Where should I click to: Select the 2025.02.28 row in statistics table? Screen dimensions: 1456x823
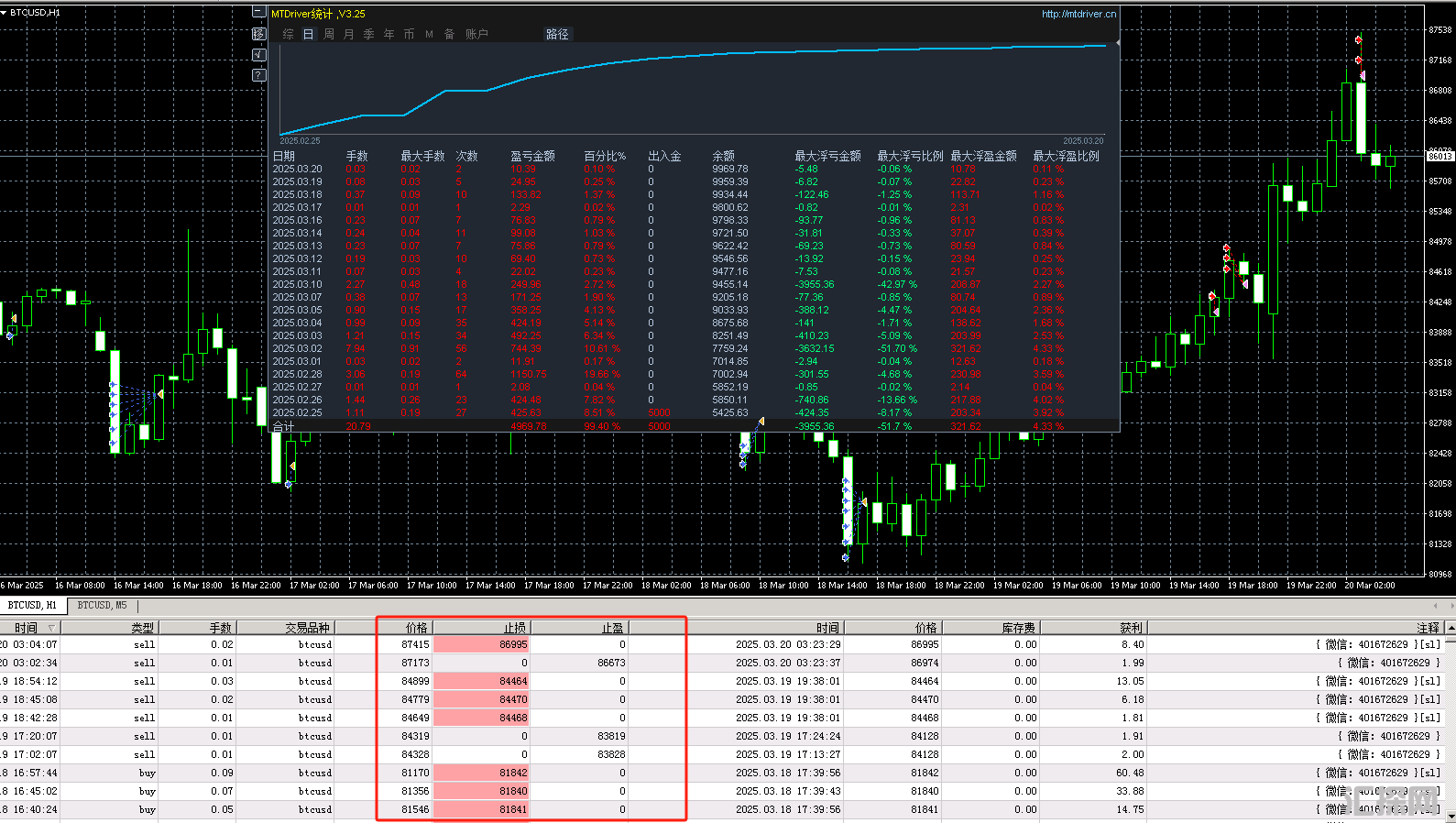click(x=695, y=374)
